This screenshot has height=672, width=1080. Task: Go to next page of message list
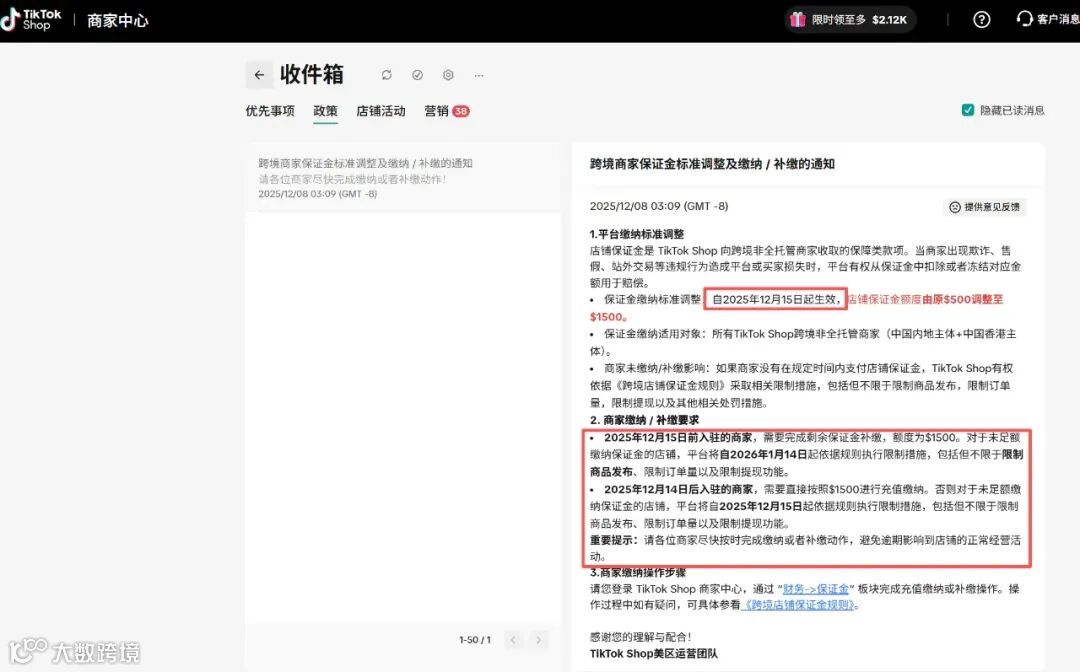539,640
